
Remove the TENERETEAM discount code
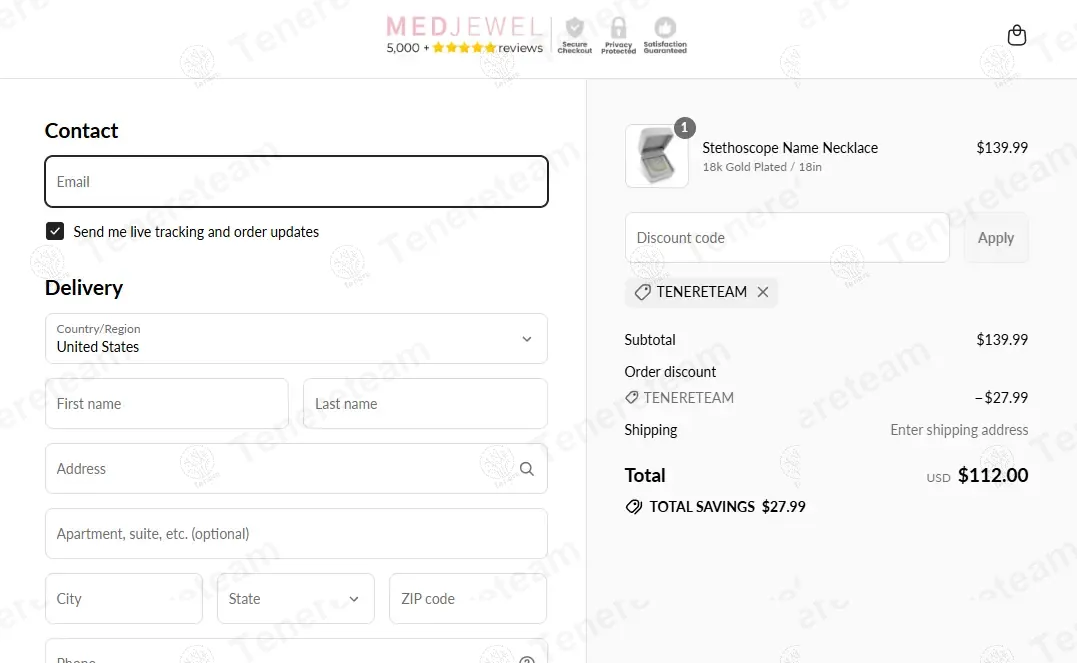click(x=762, y=292)
